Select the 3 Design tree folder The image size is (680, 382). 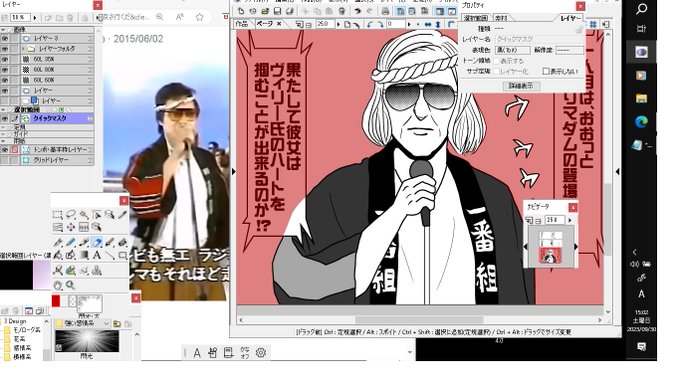(15, 321)
